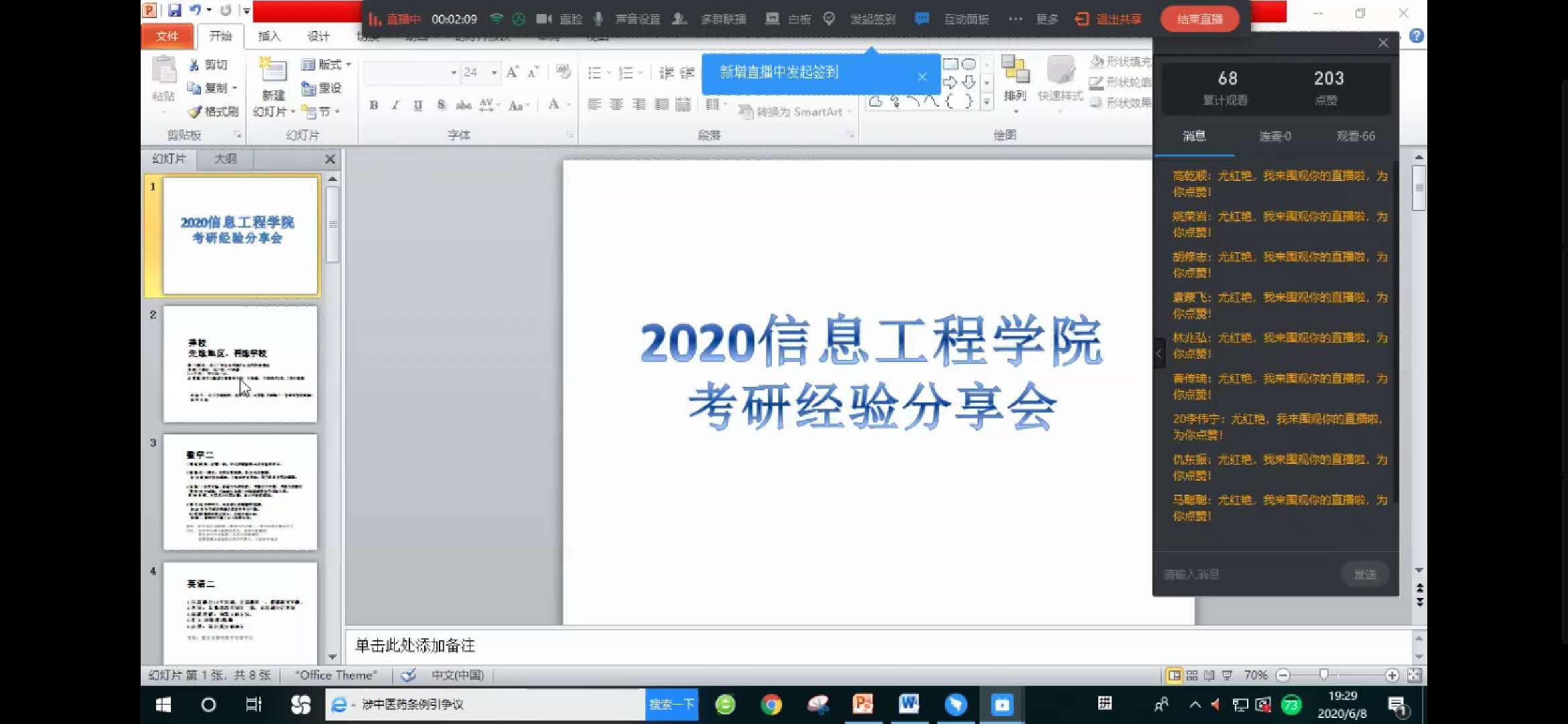Image resolution: width=1568 pixels, height=724 pixels.
Task: Switch to the Outline pane tab
Action: (x=225, y=159)
